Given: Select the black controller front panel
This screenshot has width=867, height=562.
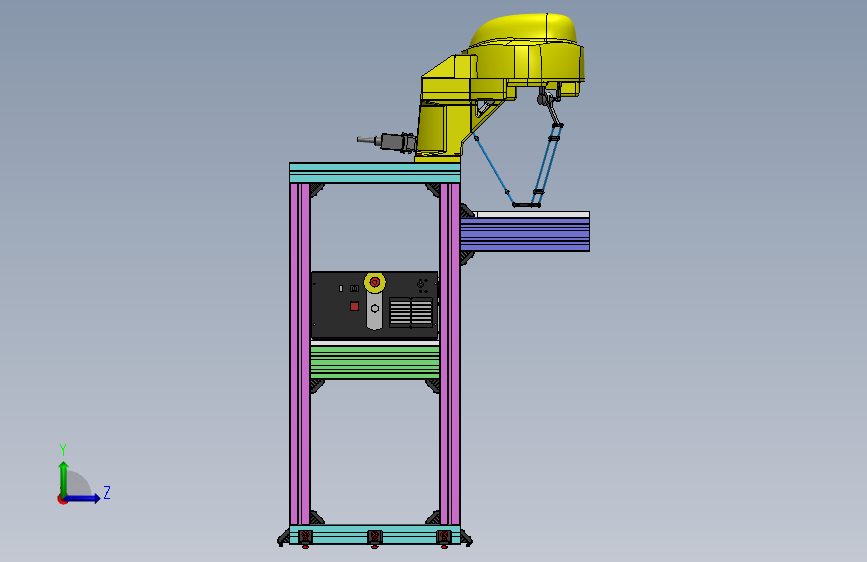Looking at the screenshot, I should point(374,305).
